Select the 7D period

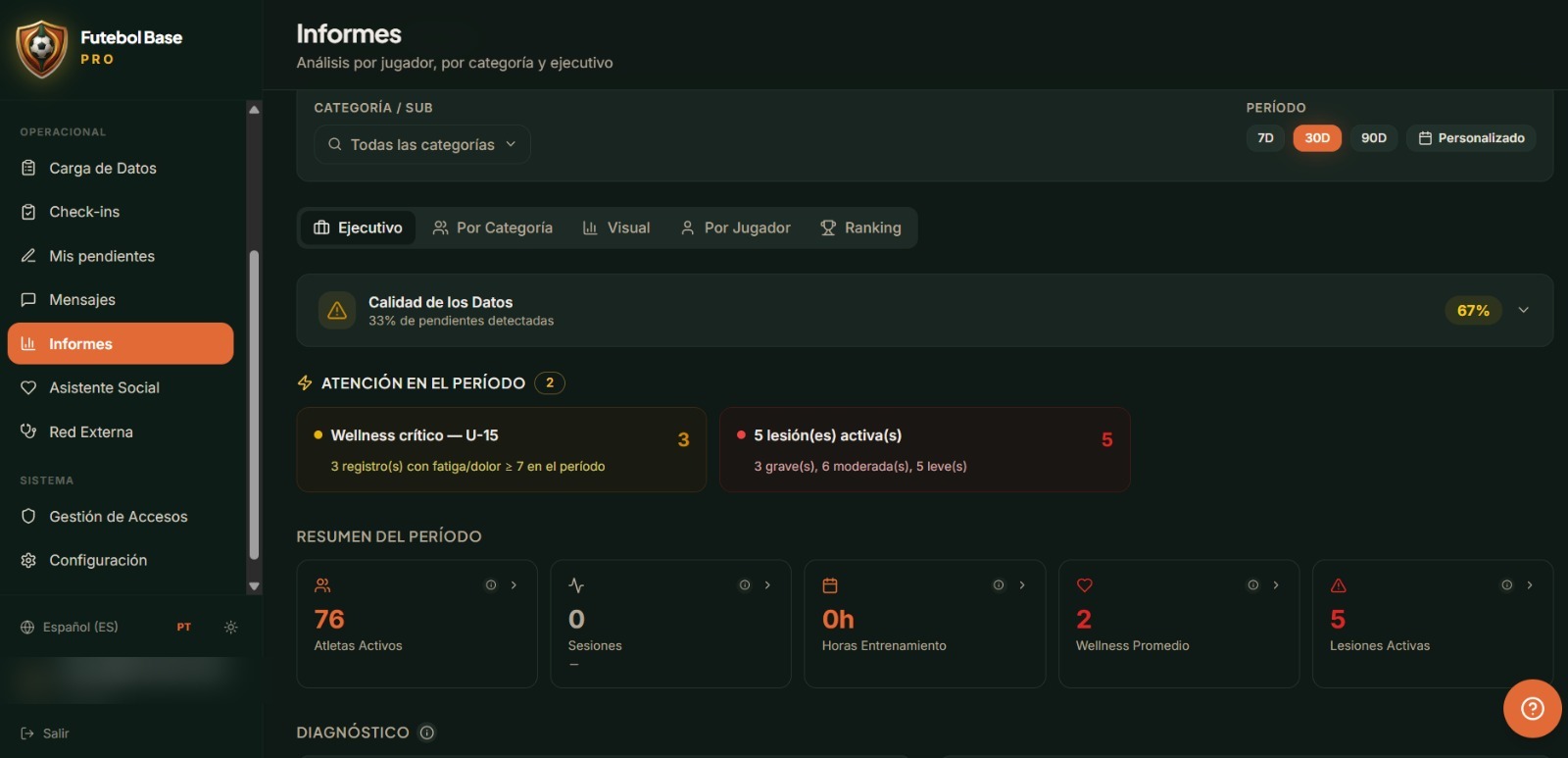click(1265, 138)
